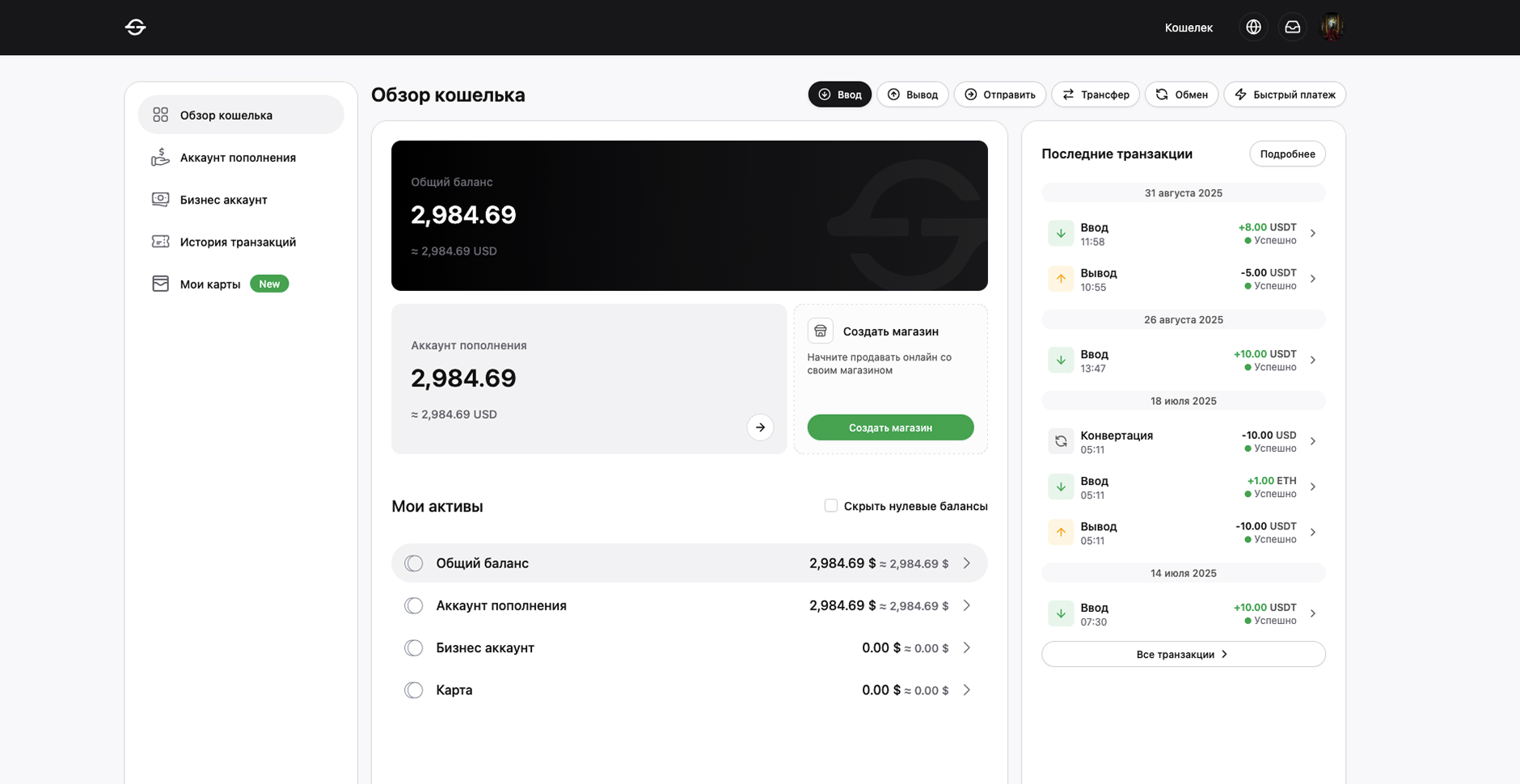
Task: Open the language globe icon
Action: (1253, 27)
